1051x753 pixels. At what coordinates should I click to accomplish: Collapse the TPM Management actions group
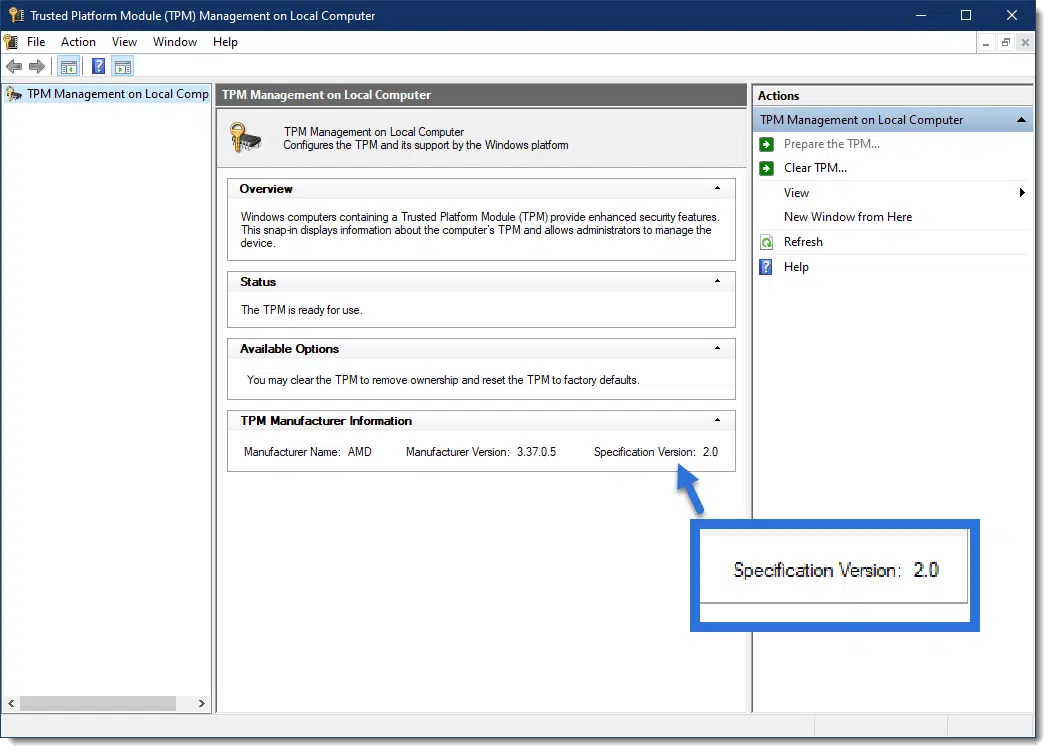point(1021,120)
